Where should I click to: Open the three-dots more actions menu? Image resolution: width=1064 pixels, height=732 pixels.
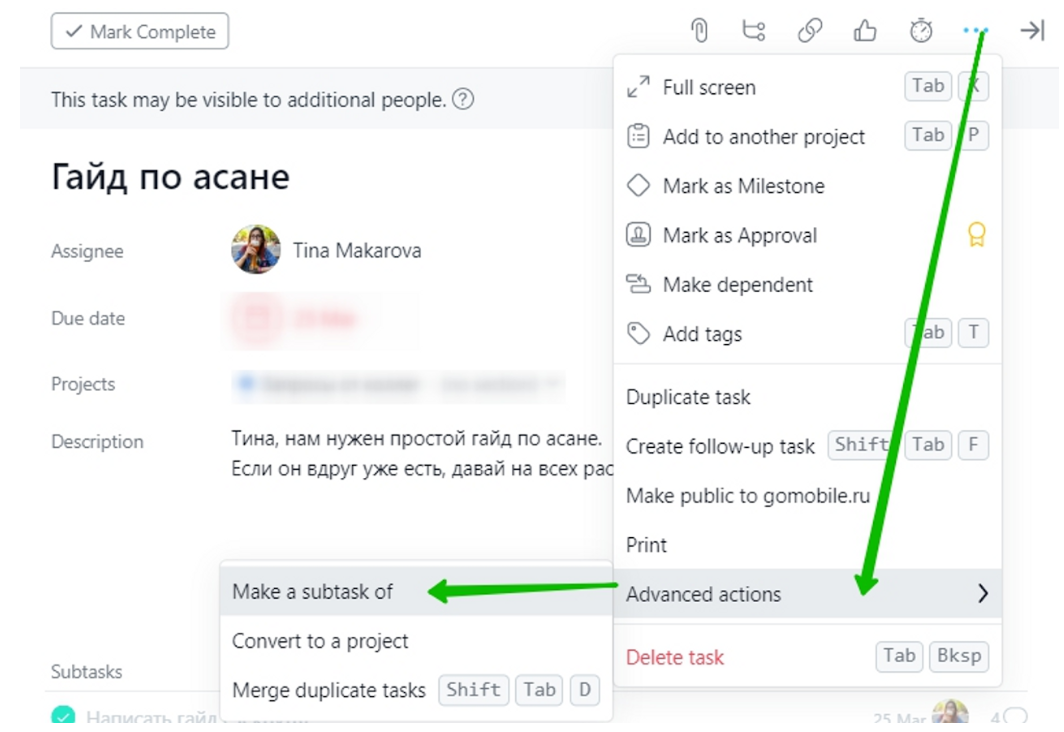(x=974, y=31)
